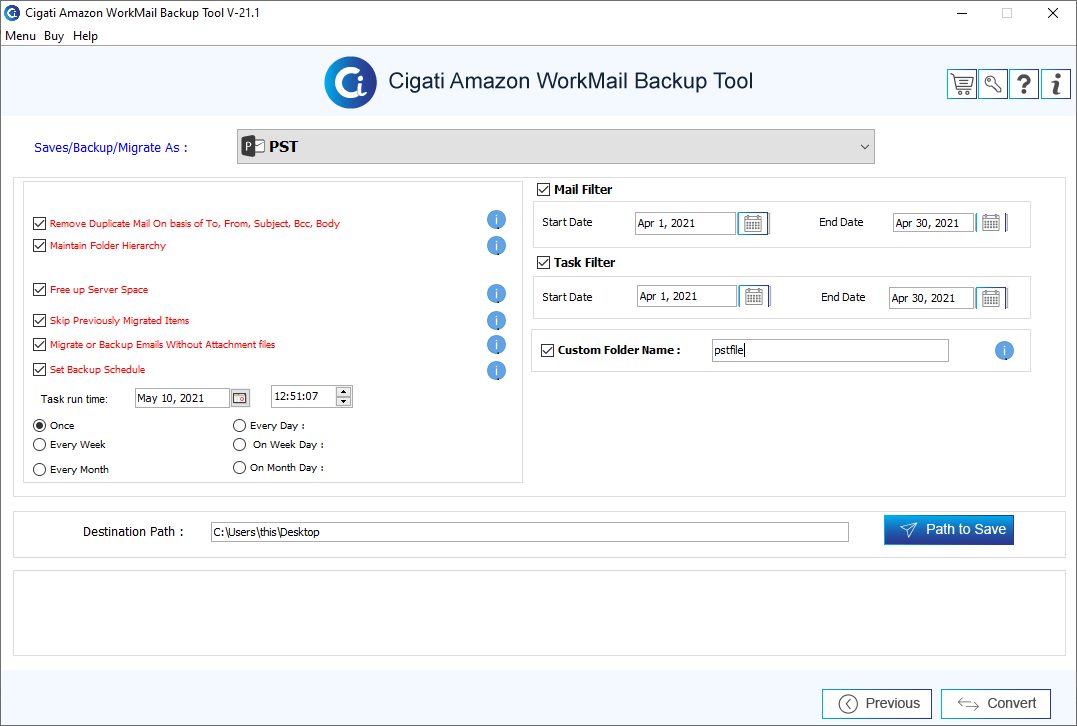The width and height of the screenshot is (1077, 726).
Task: Open Task Filter End Date calendar
Action: click(990, 298)
